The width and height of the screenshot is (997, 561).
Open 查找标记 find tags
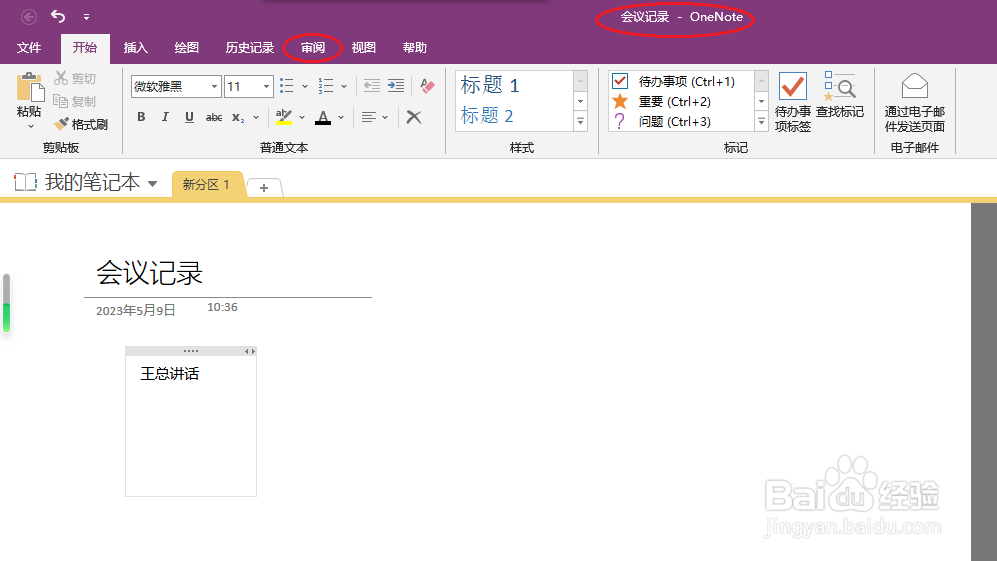coord(840,95)
